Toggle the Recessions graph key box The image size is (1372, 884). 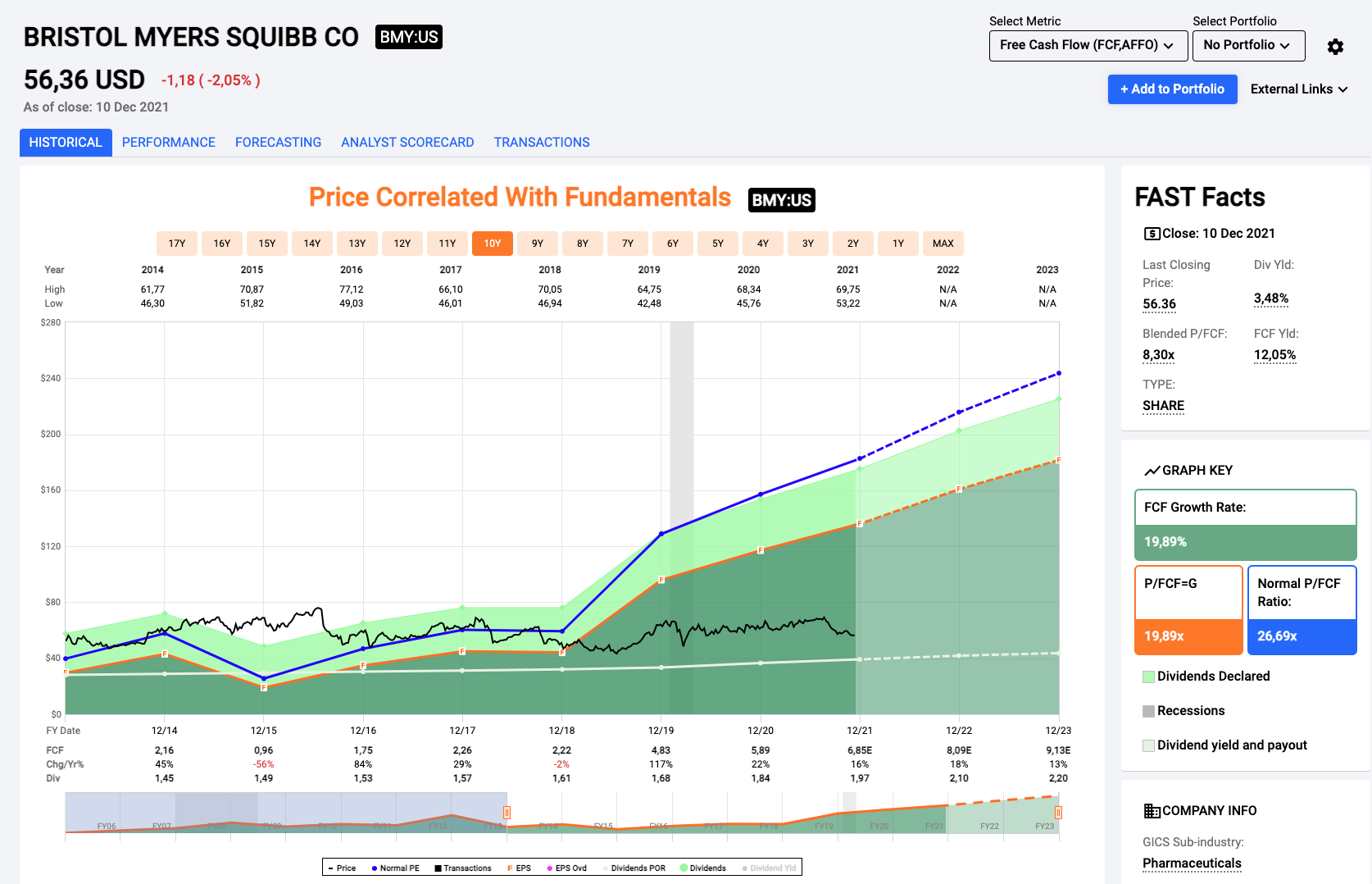click(1148, 711)
